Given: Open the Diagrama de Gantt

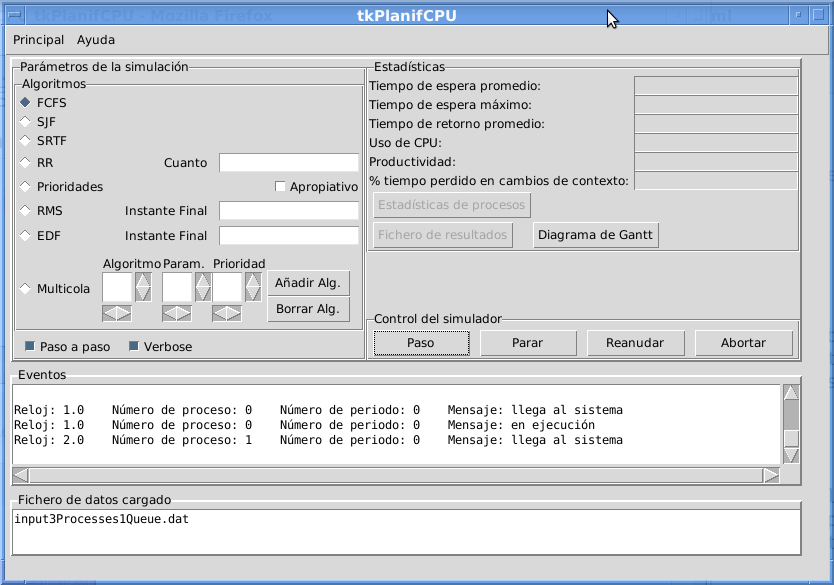Looking at the screenshot, I should click(595, 235).
